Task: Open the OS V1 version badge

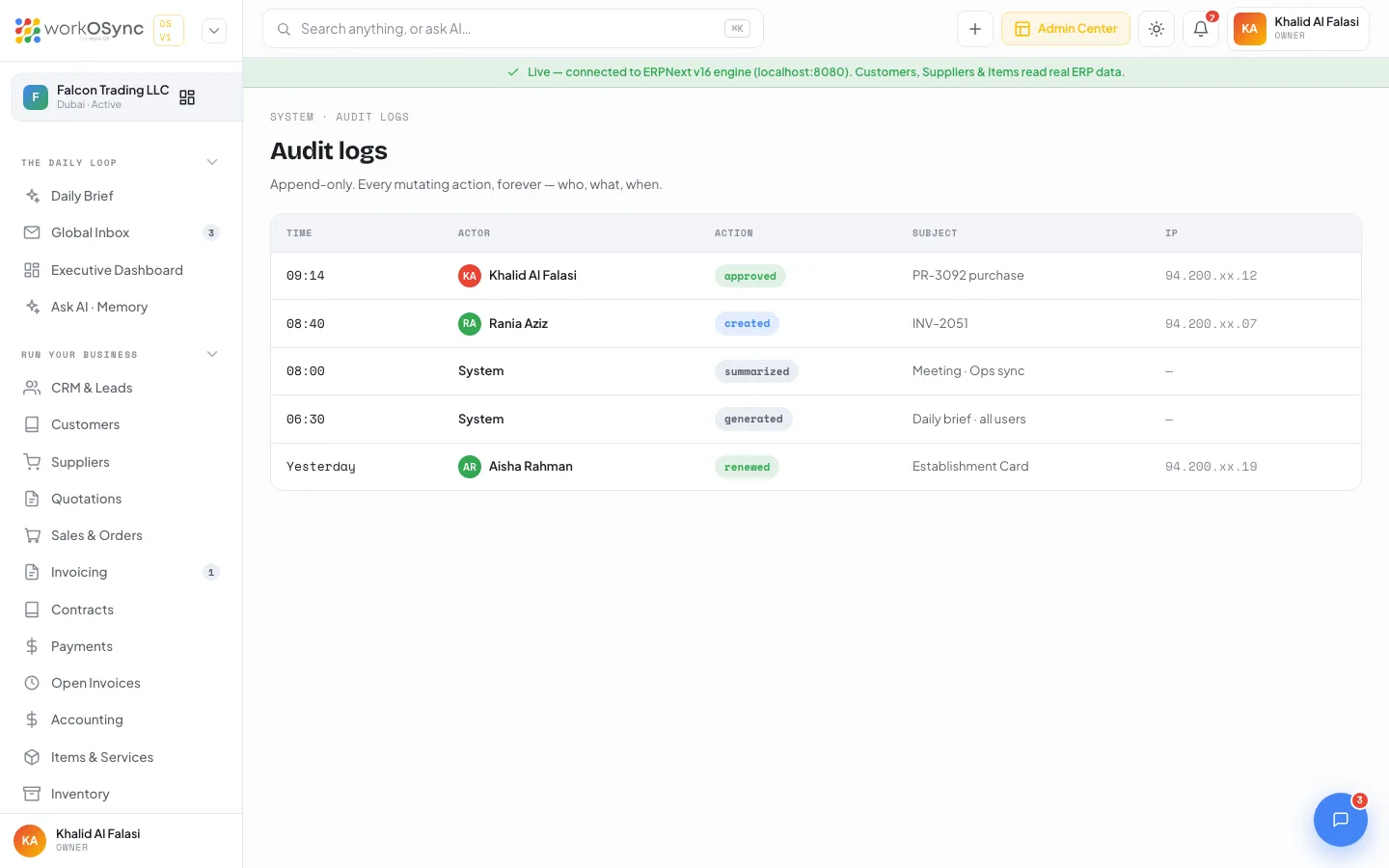Action: point(168,30)
